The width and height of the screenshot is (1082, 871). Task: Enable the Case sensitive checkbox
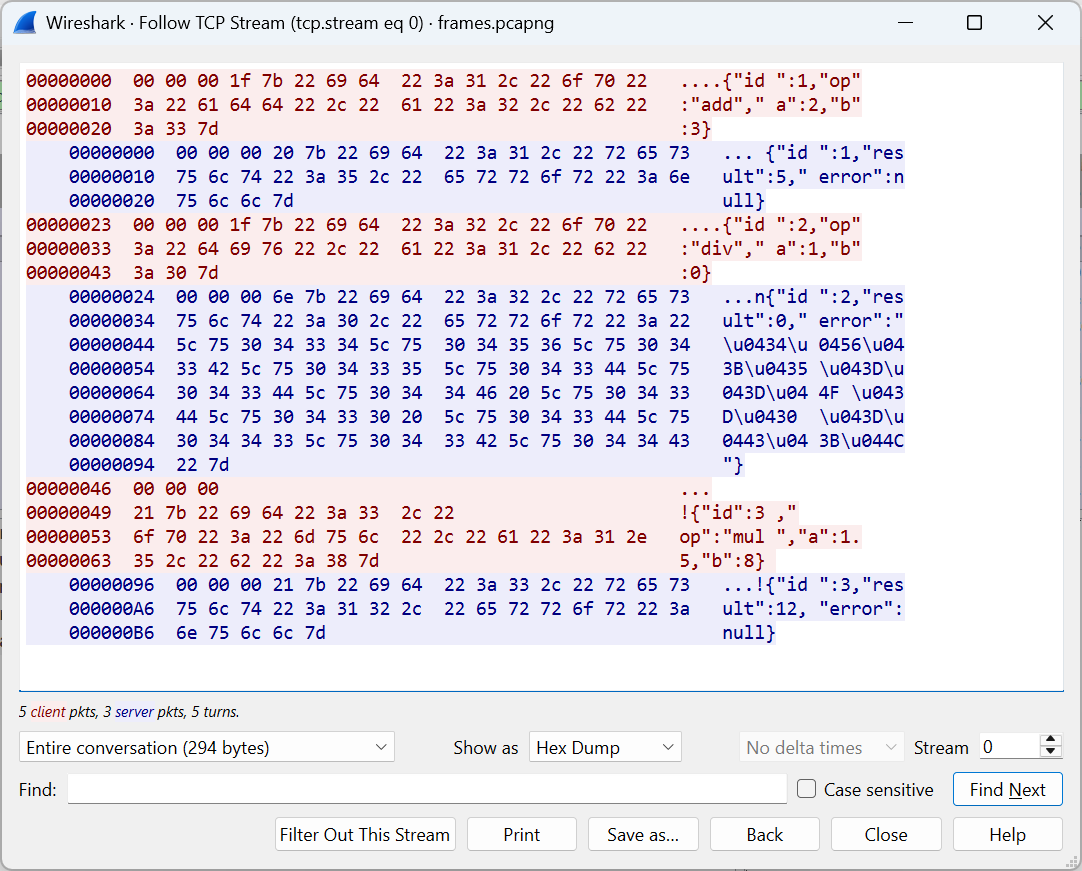pos(806,789)
